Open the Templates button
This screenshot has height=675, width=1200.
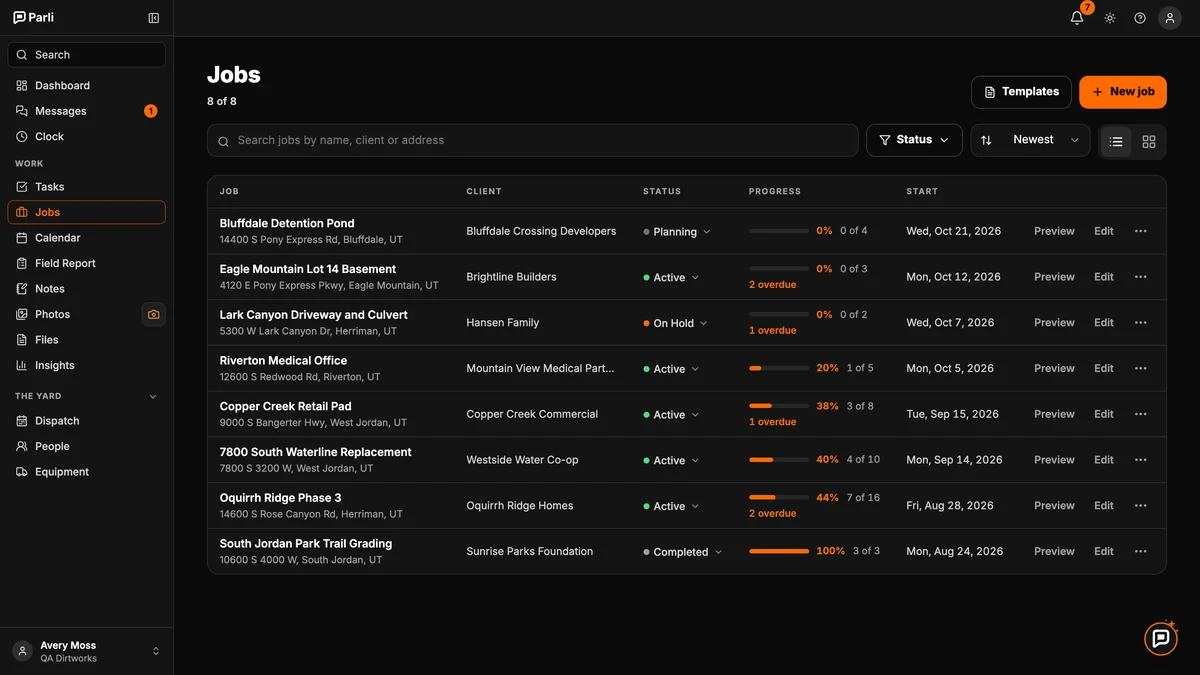tap(1021, 92)
